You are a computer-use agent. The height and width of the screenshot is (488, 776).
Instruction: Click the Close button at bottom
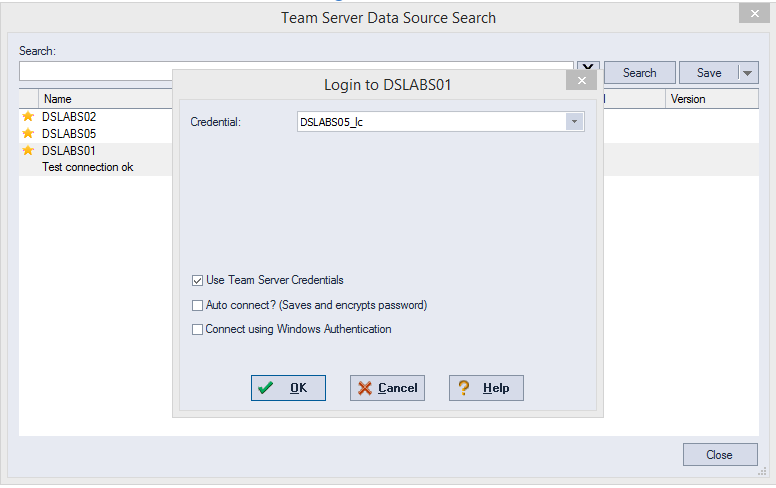click(720, 454)
